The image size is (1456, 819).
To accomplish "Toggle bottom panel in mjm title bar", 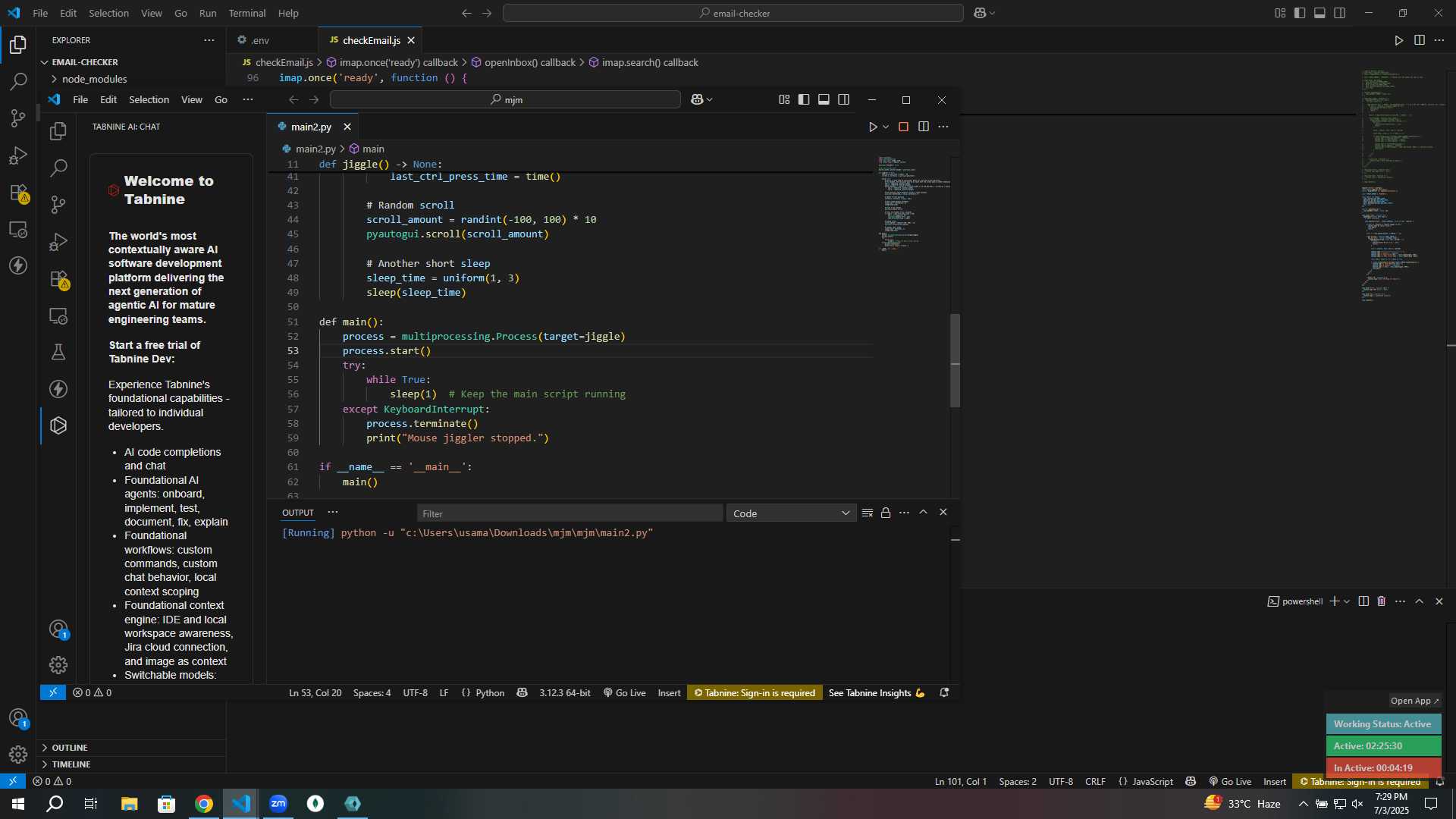I will pyautogui.click(x=824, y=99).
